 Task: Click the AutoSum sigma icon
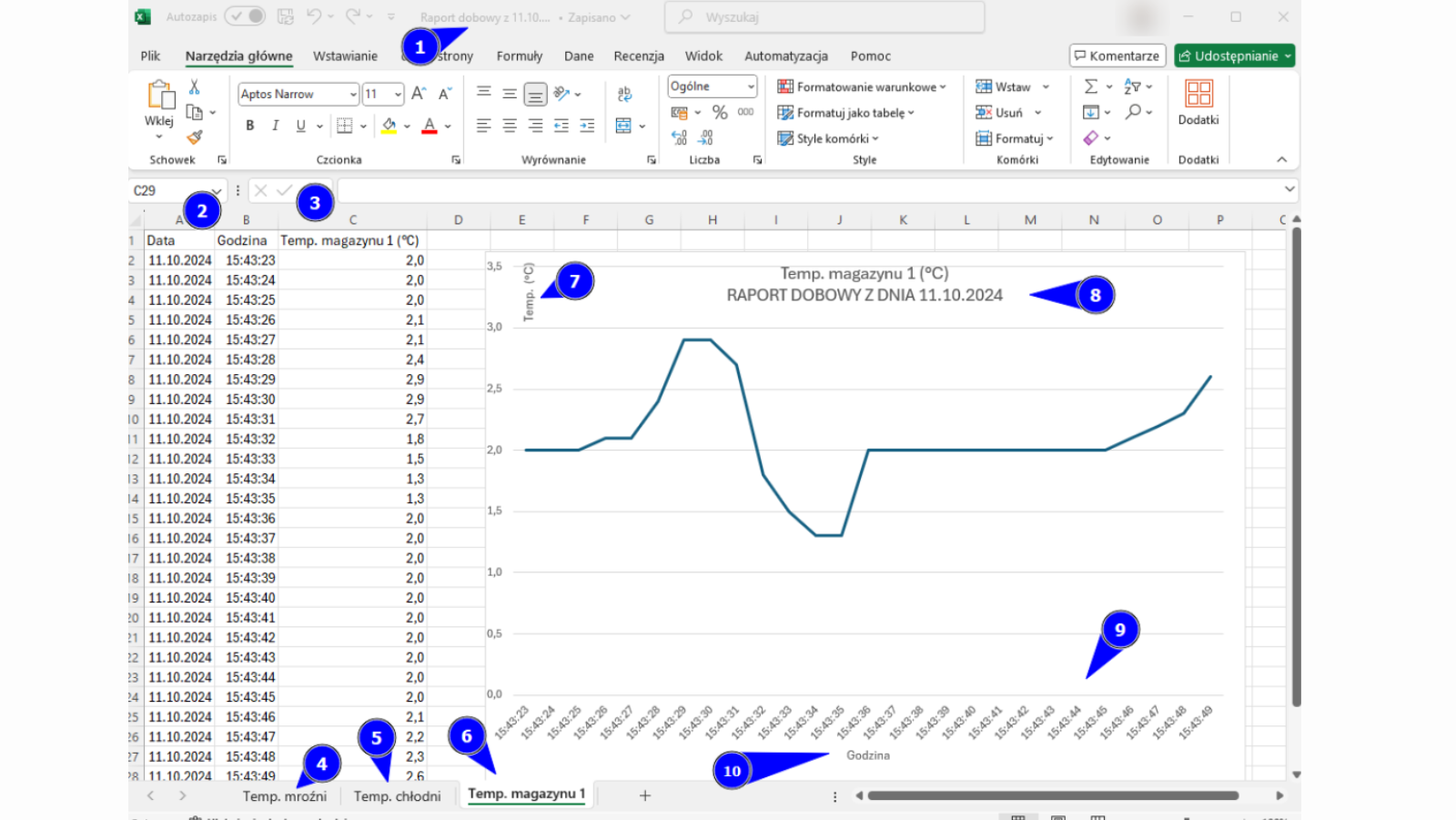pos(1091,86)
